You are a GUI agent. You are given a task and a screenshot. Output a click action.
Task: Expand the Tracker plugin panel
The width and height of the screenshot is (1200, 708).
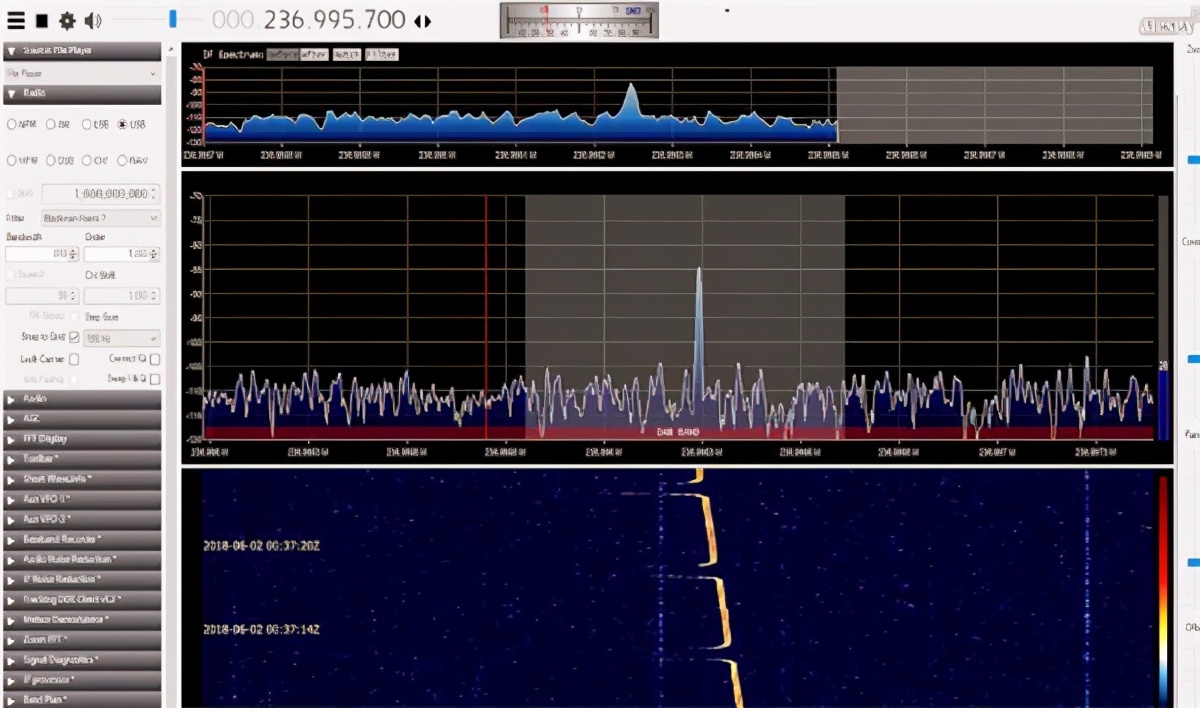[82, 459]
